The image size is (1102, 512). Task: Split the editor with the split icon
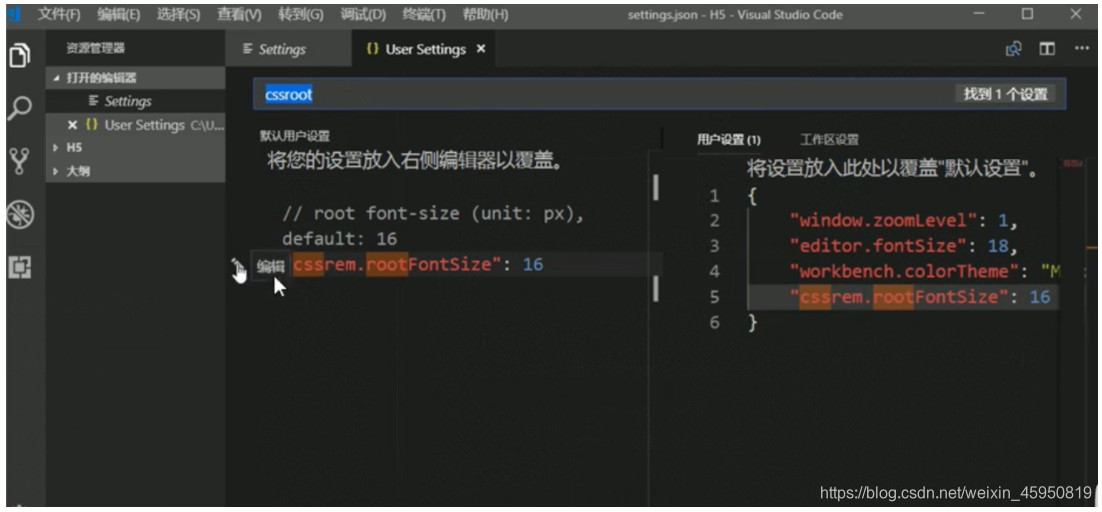pyautogui.click(x=1047, y=49)
